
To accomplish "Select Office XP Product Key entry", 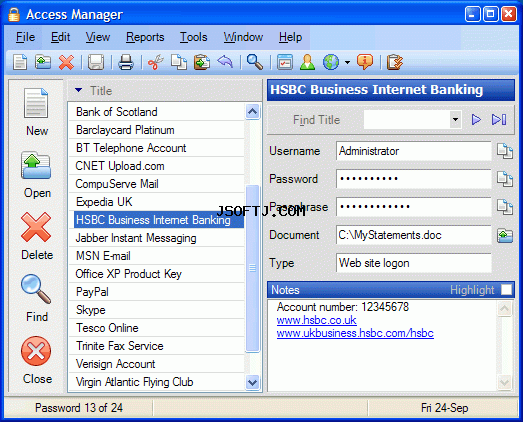I will pyautogui.click(x=156, y=274).
